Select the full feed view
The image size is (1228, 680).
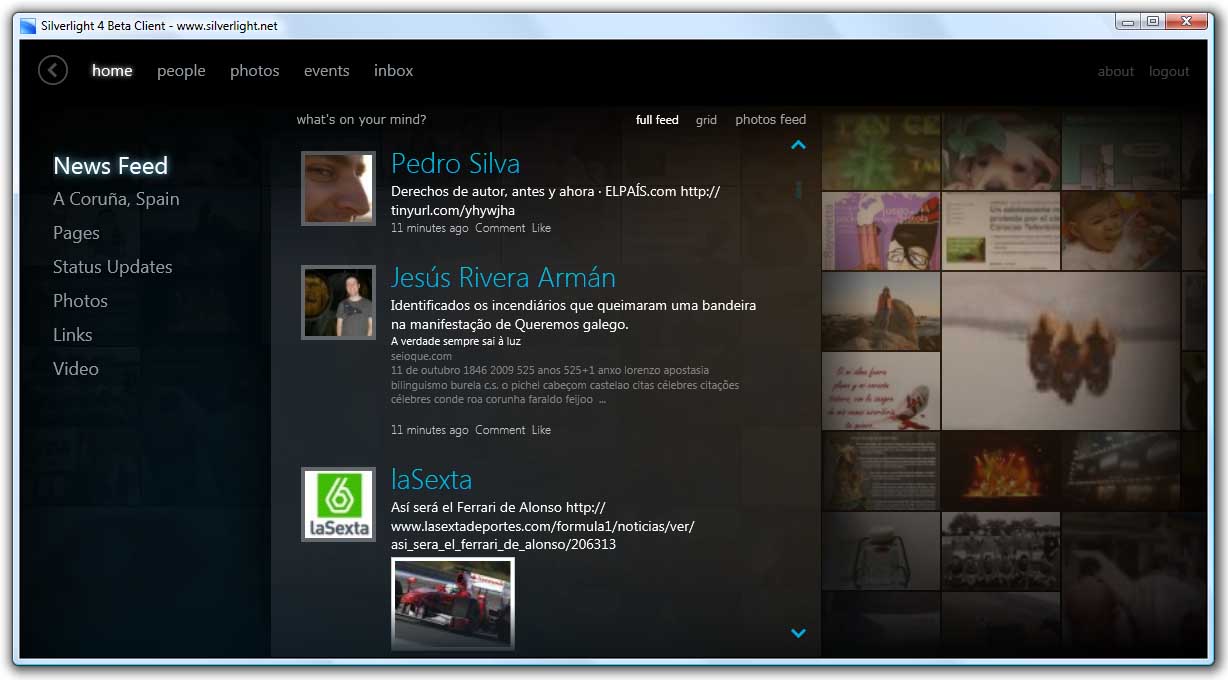pyautogui.click(x=657, y=120)
